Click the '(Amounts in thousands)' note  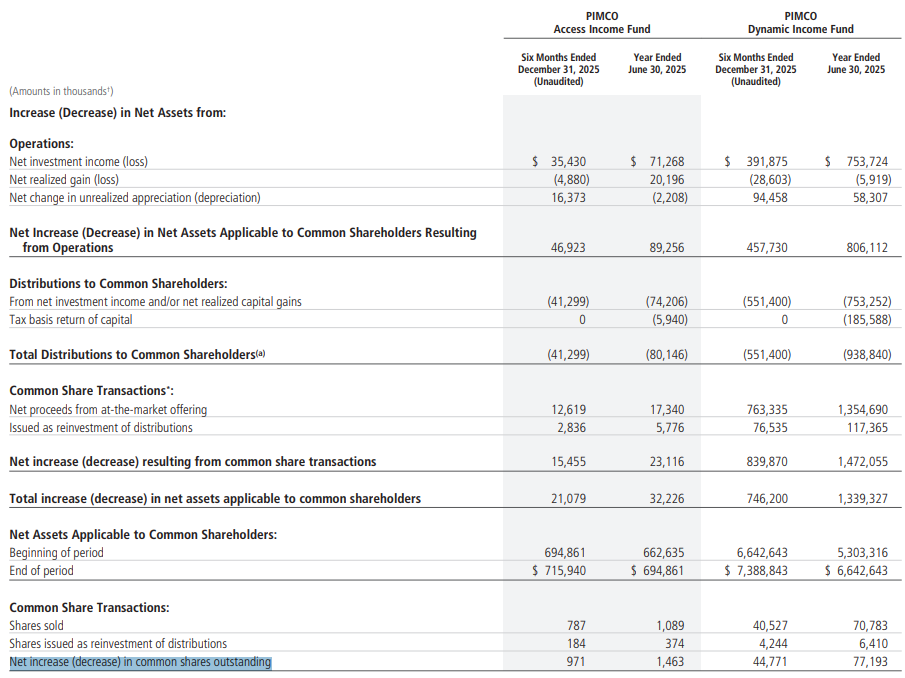click(x=61, y=91)
